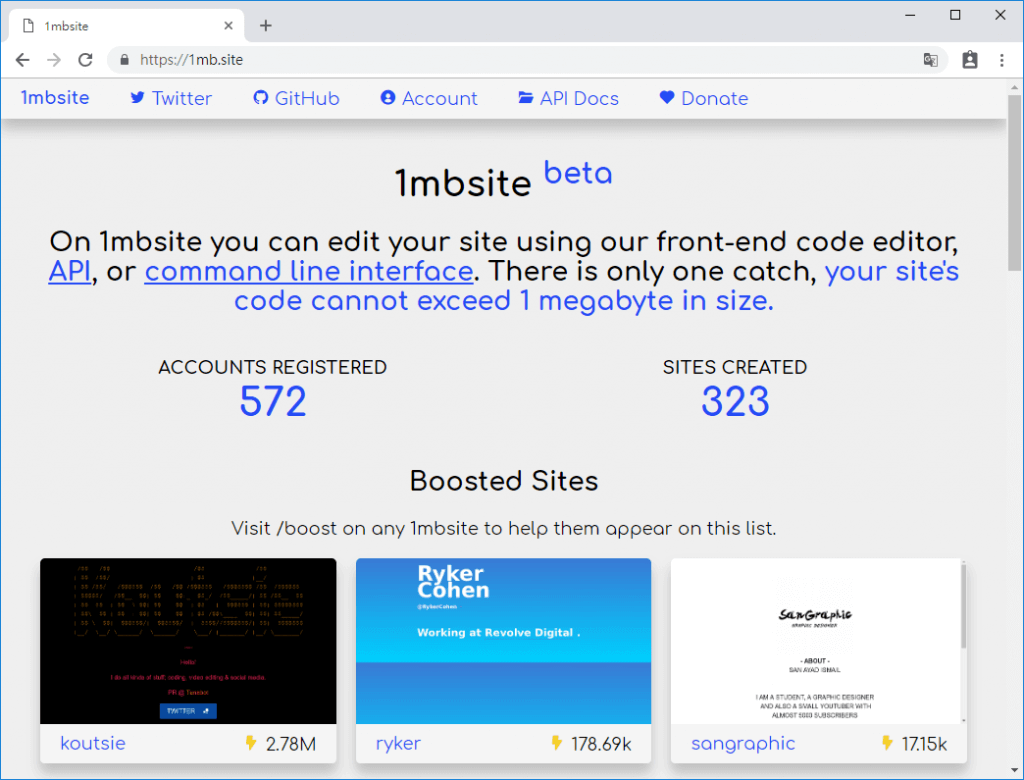Click the API Docs book icon
The height and width of the screenshot is (780, 1024).
pos(524,98)
